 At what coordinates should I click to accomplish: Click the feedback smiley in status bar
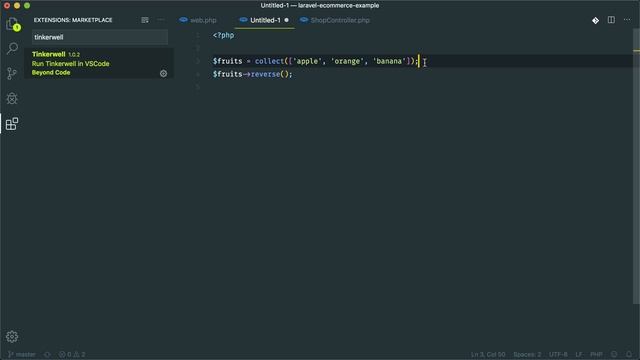point(614,354)
